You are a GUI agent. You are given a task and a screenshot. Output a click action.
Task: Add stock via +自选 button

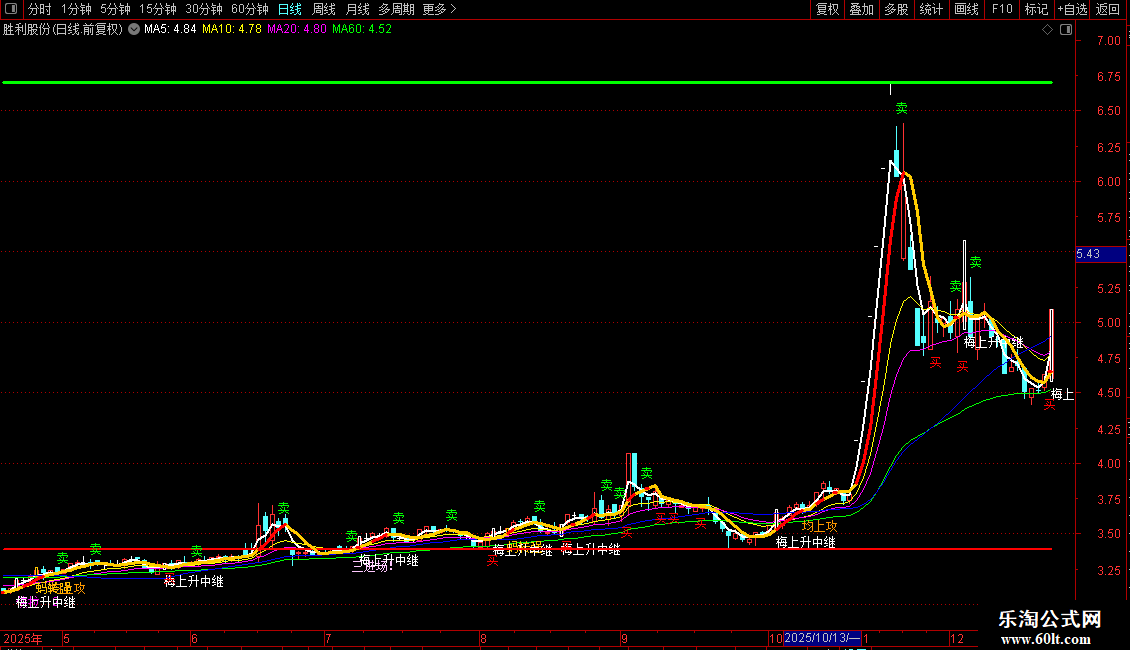[x=1072, y=9]
